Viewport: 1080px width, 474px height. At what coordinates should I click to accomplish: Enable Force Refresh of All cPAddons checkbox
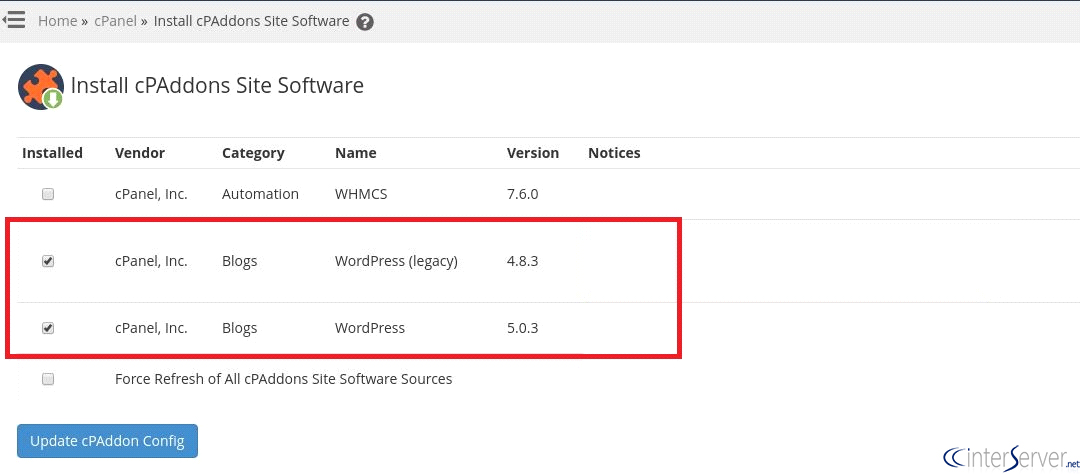pyautogui.click(x=48, y=378)
